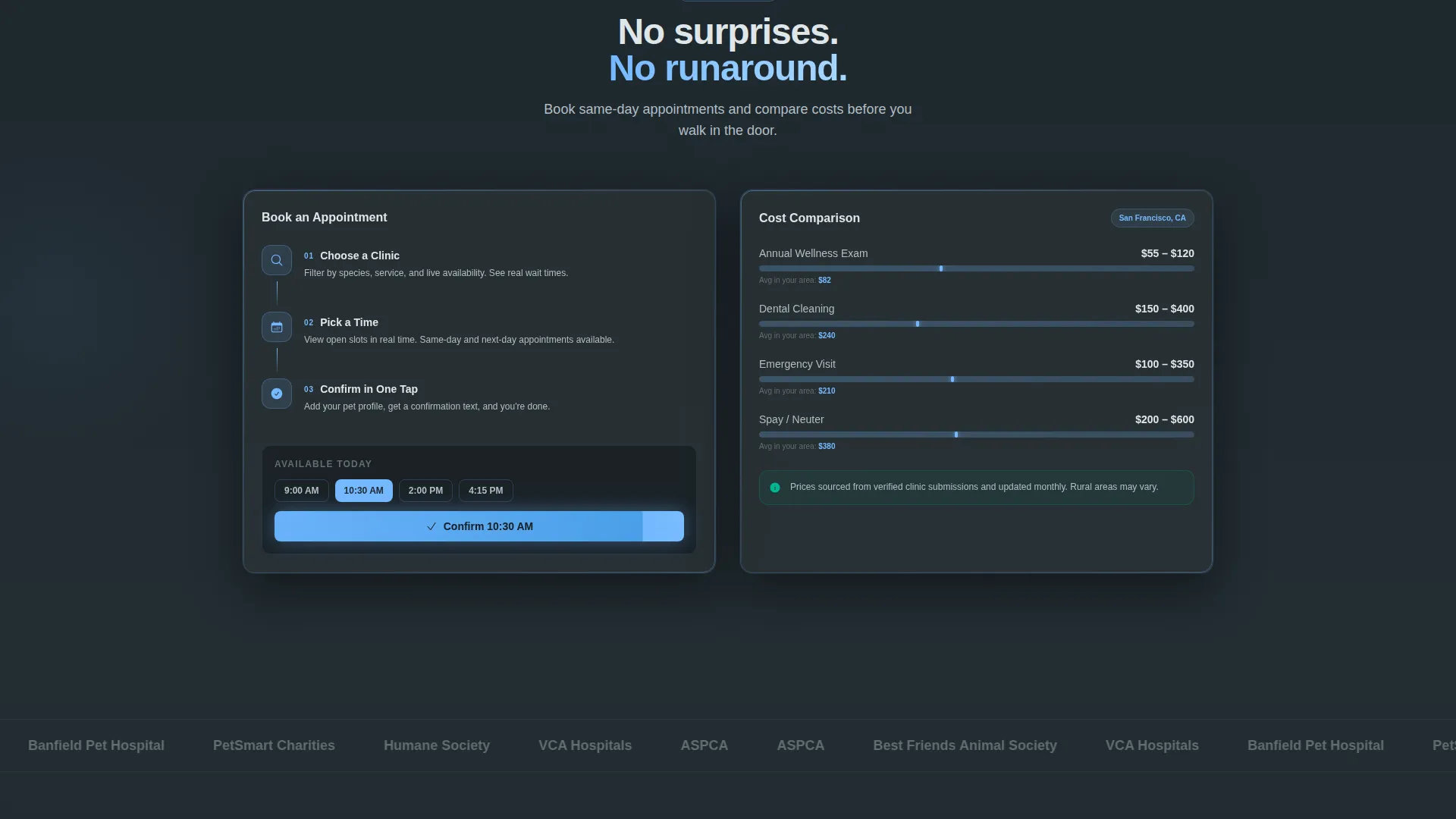The image size is (1456, 819).
Task: Click the Spay / Neuter label
Action: point(791,419)
